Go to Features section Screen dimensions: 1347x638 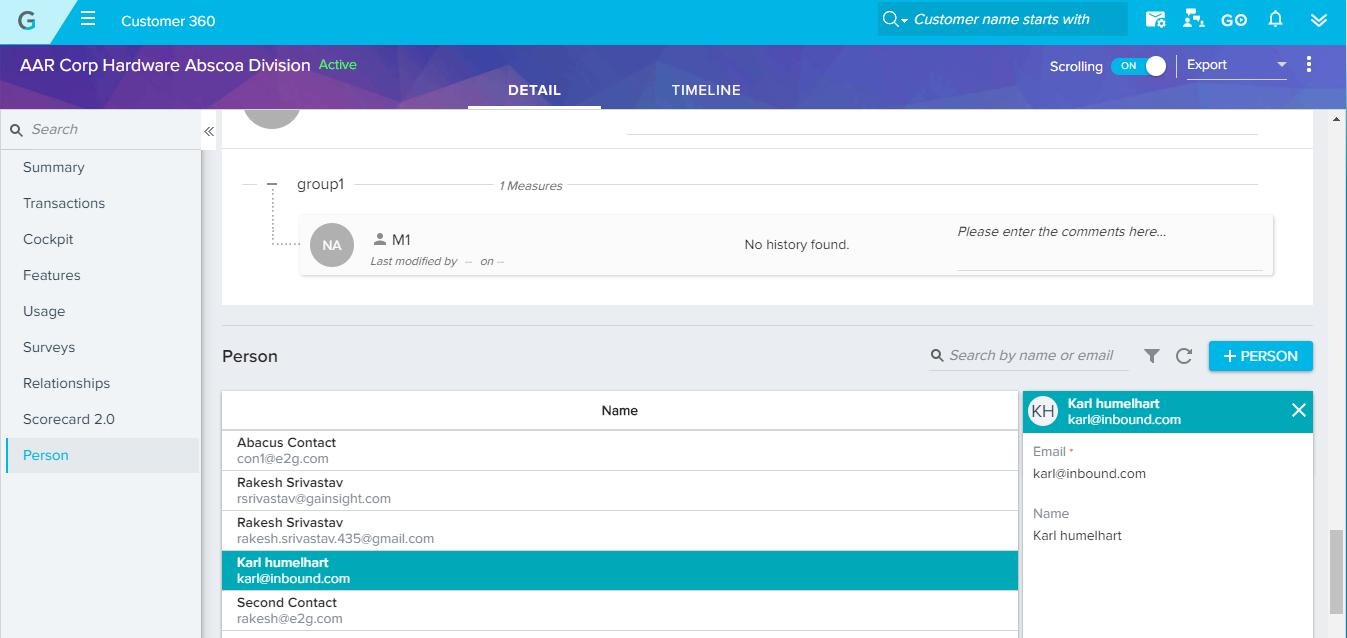52,275
